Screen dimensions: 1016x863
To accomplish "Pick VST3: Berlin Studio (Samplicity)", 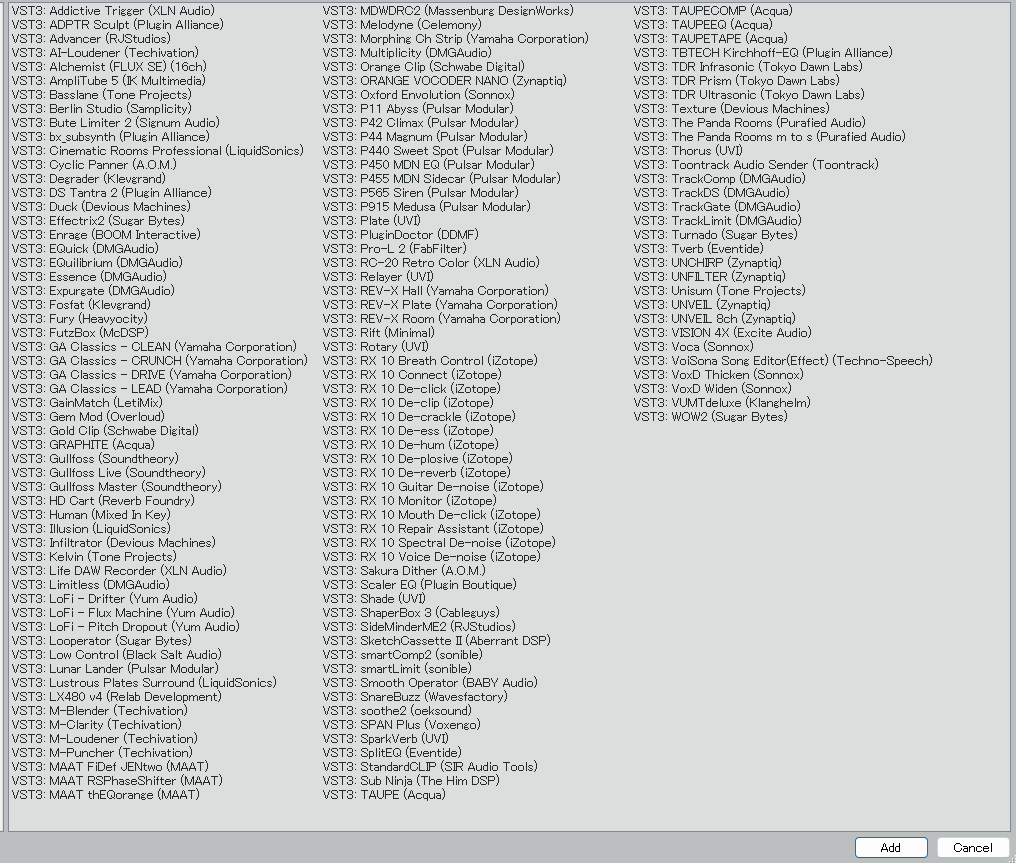I will pos(101,108).
